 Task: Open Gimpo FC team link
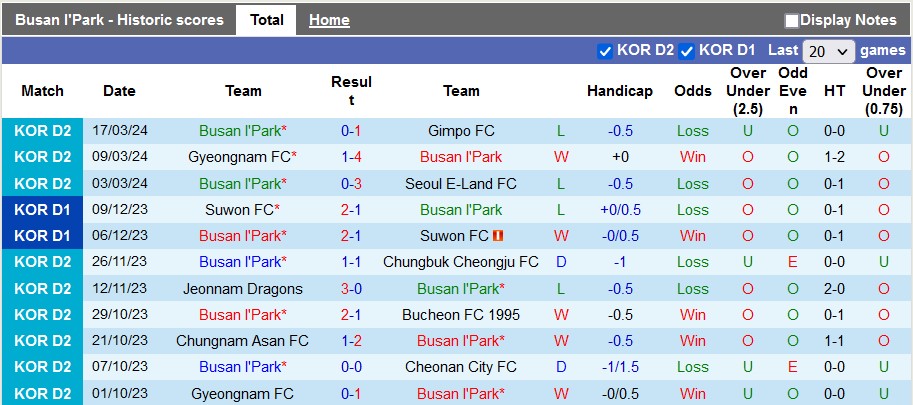point(461,131)
